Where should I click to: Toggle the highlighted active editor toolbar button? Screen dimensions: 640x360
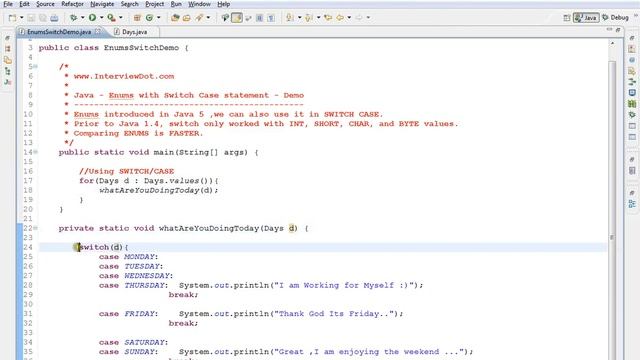(237, 18)
